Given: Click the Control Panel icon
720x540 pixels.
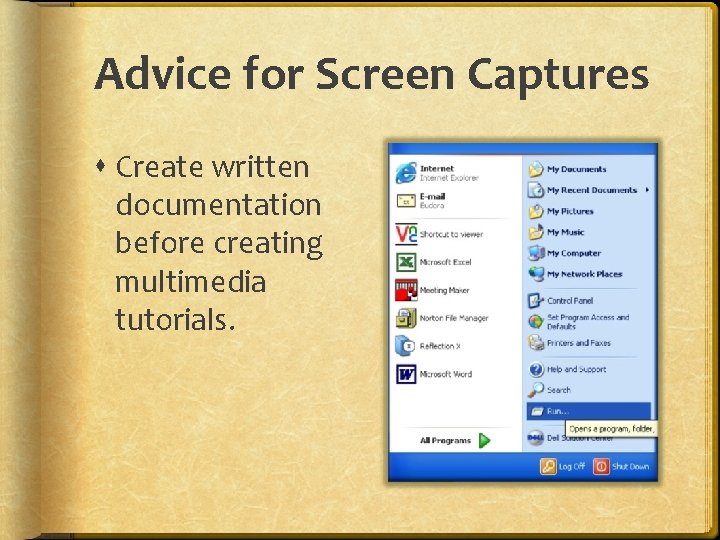Looking at the screenshot, I should point(535,301).
